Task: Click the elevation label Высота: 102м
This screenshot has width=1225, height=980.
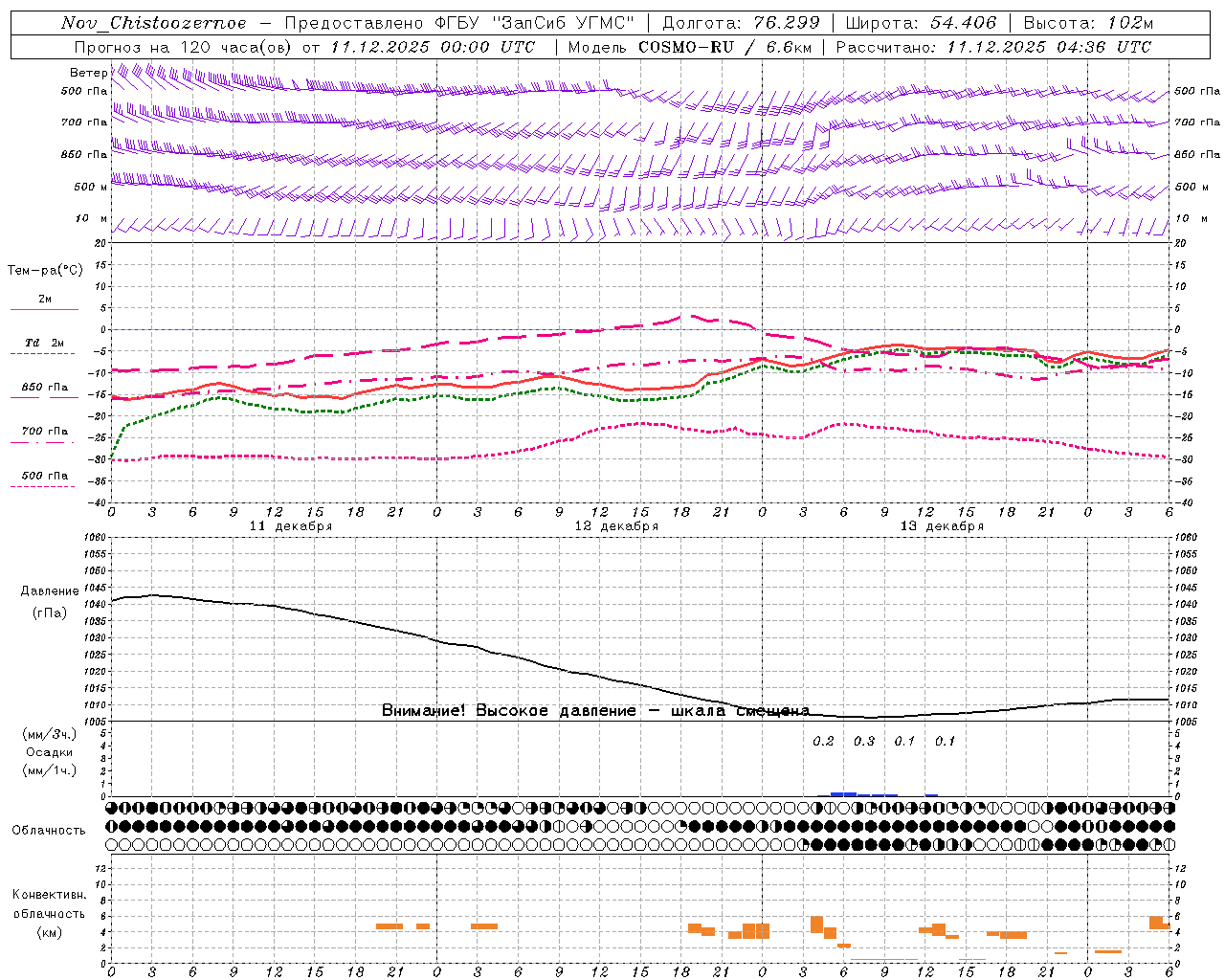Action: tap(1088, 23)
